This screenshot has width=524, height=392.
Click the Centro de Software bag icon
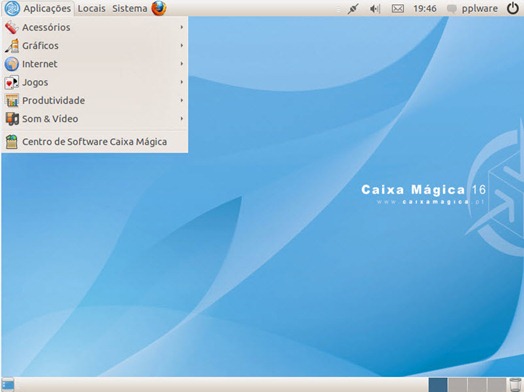pyautogui.click(x=12, y=142)
